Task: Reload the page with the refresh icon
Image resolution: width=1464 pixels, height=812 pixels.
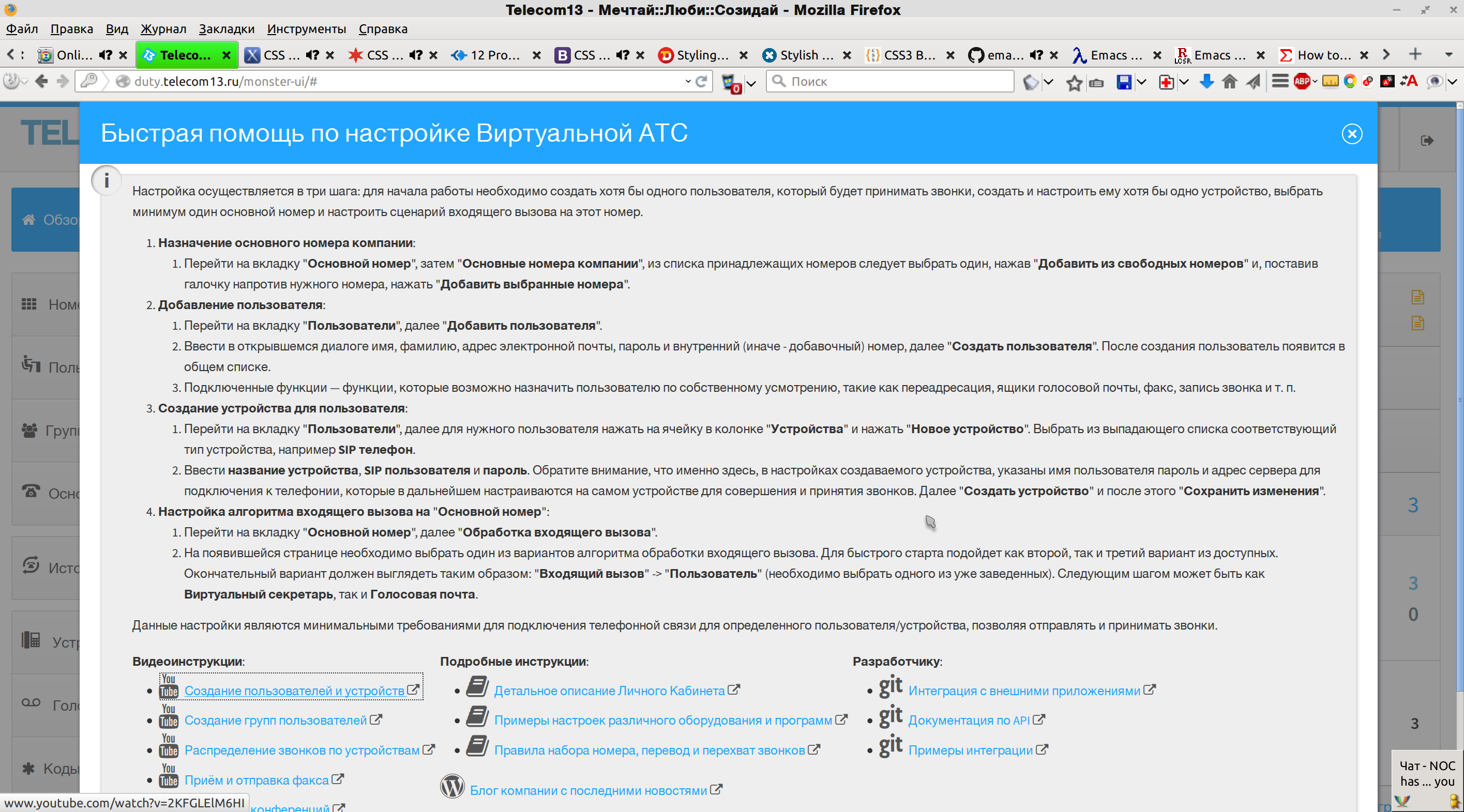Action: [702, 81]
